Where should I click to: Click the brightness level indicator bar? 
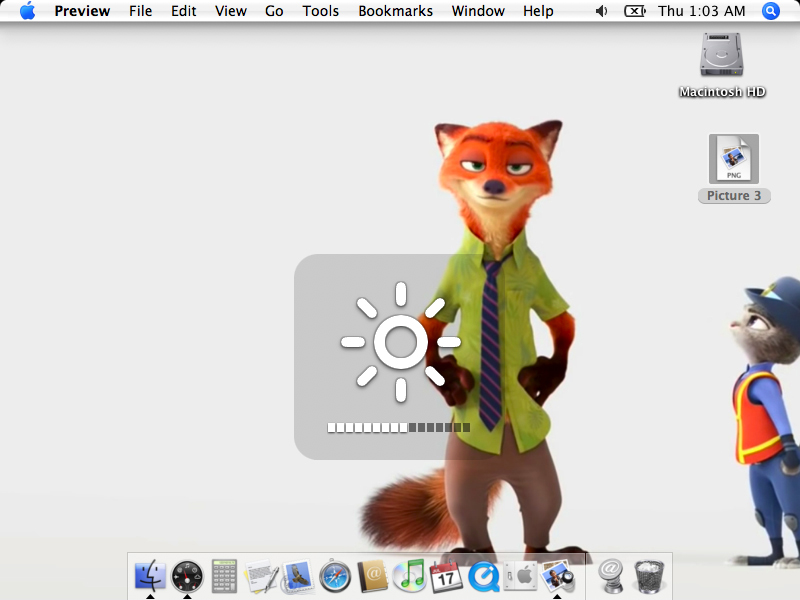(398, 428)
